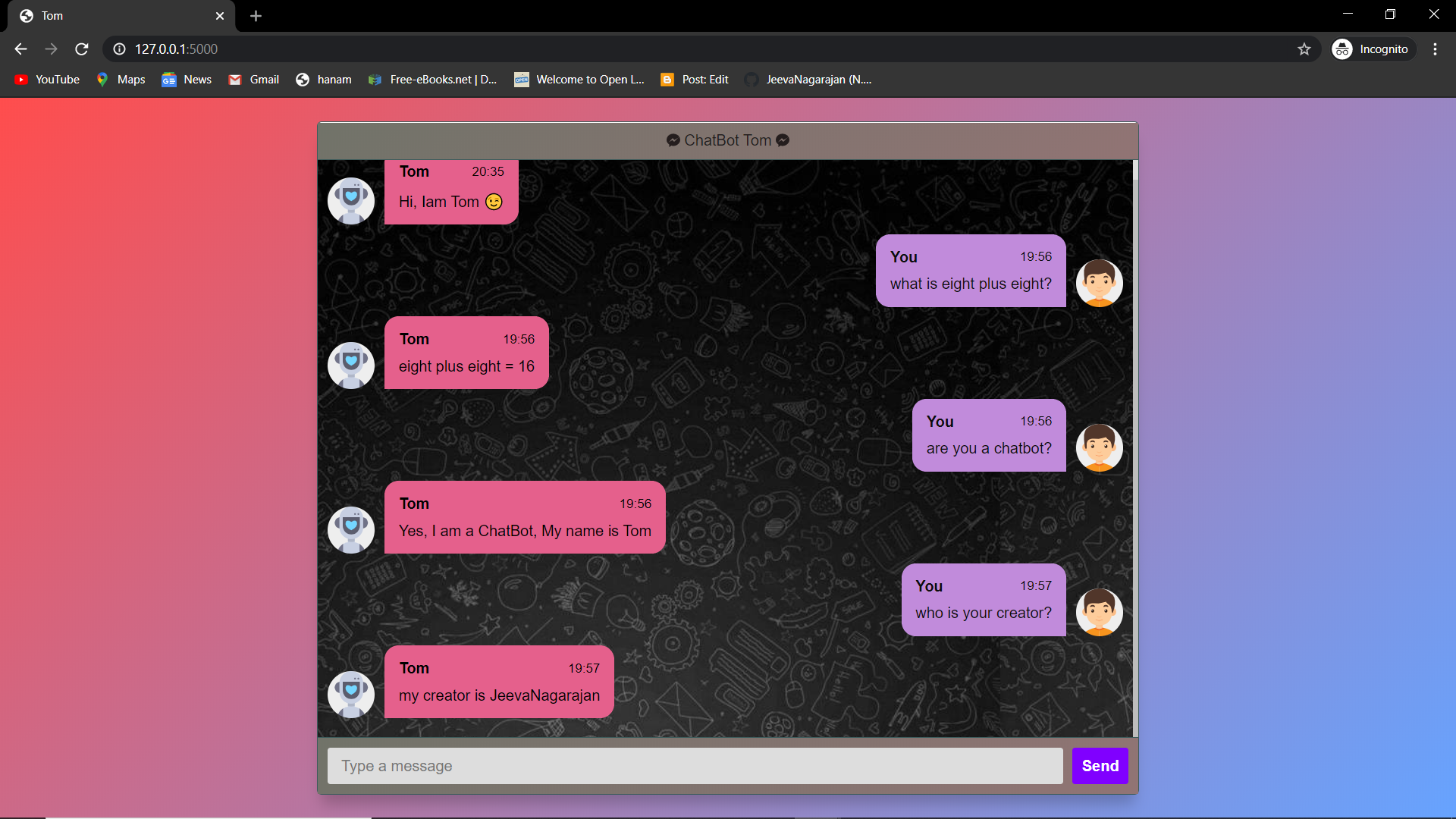1456x819 pixels.
Task: Click the Incognito profile badge
Action: pyautogui.click(x=1373, y=49)
